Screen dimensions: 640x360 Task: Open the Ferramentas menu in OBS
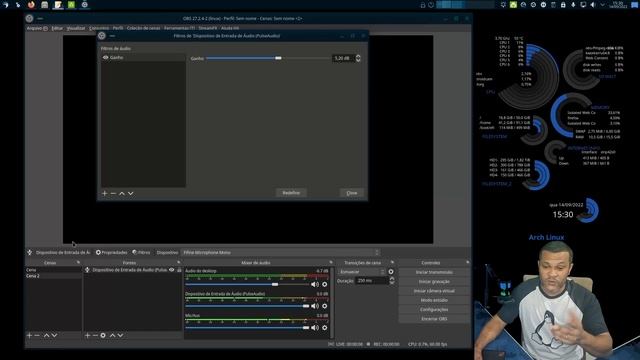point(179,28)
